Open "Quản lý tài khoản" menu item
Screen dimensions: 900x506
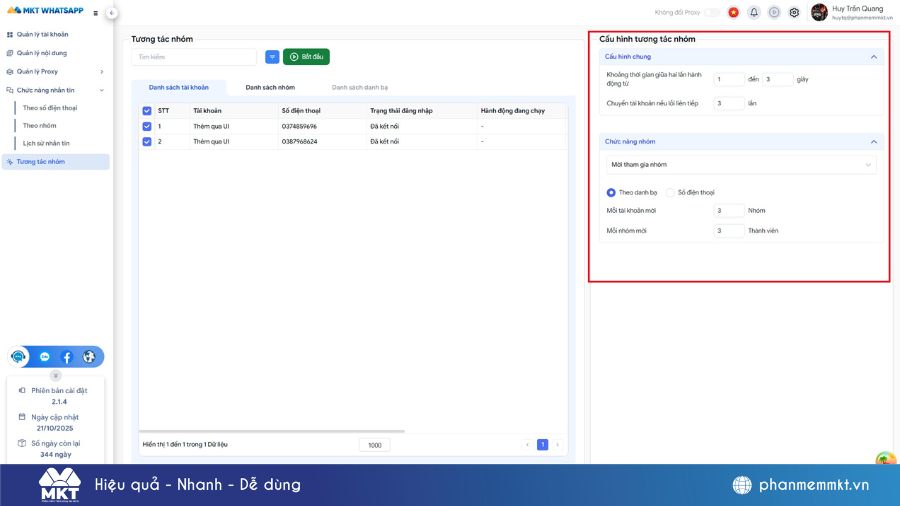[42, 34]
